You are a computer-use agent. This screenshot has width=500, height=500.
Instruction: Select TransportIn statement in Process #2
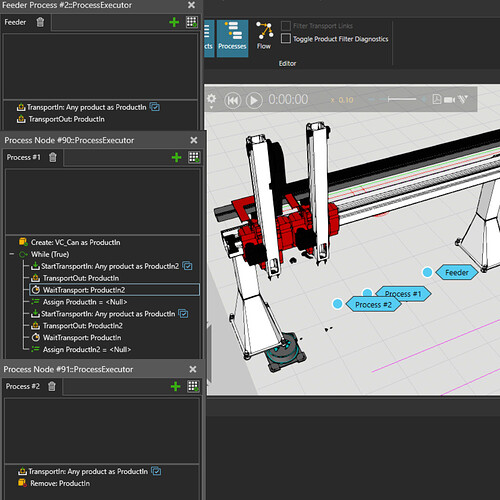click(x=88, y=471)
